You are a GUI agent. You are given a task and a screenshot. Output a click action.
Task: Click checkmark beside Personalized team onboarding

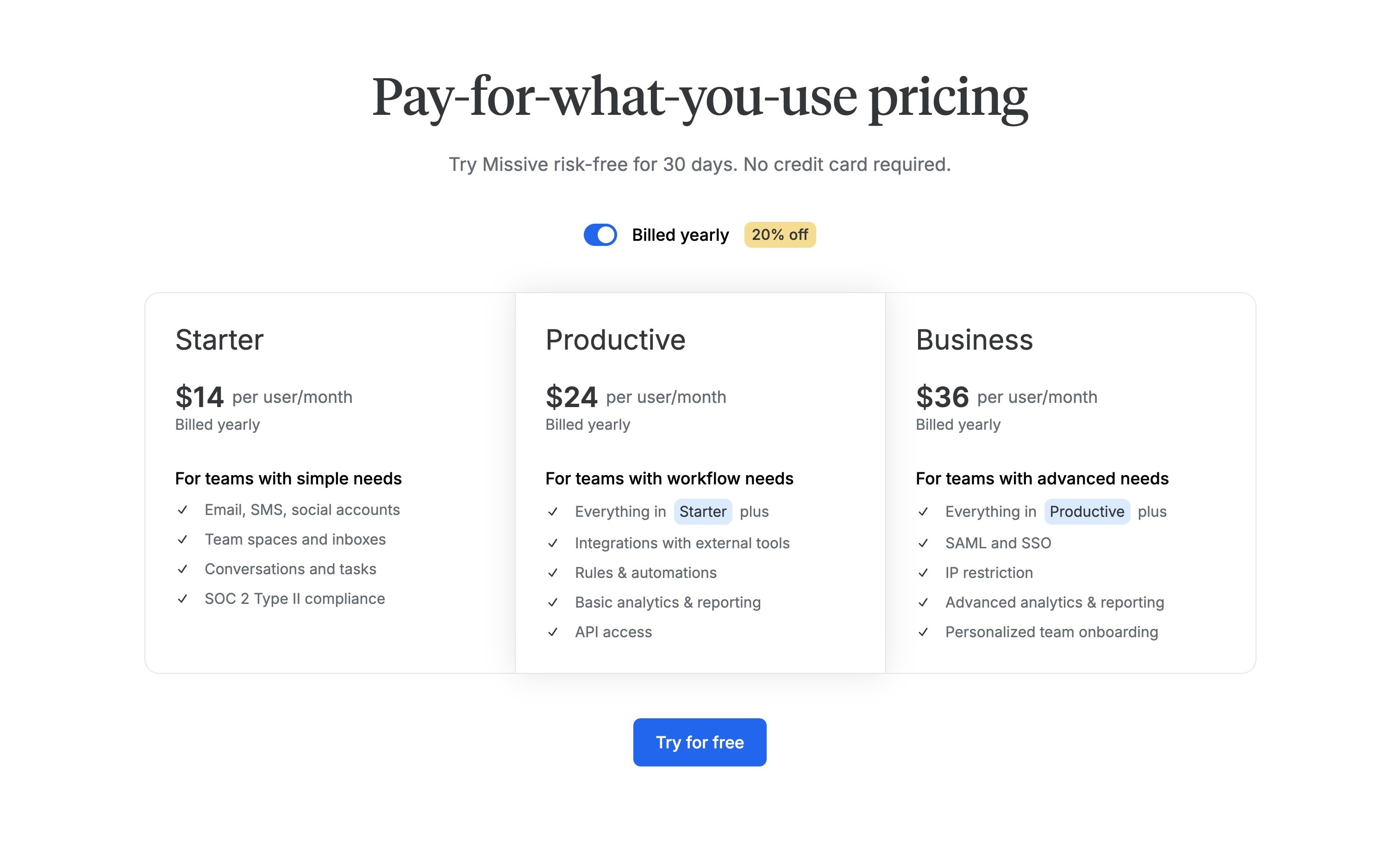[x=923, y=633]
